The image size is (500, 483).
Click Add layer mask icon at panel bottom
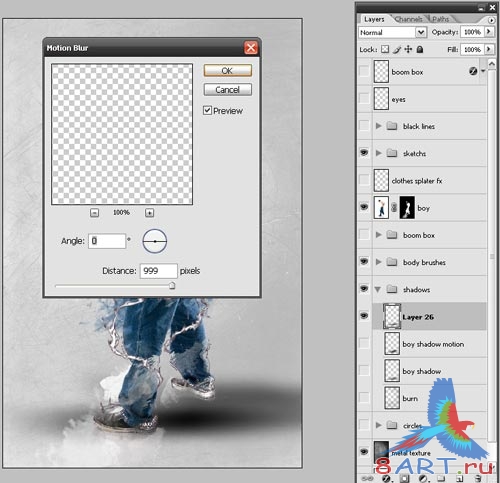404,479
